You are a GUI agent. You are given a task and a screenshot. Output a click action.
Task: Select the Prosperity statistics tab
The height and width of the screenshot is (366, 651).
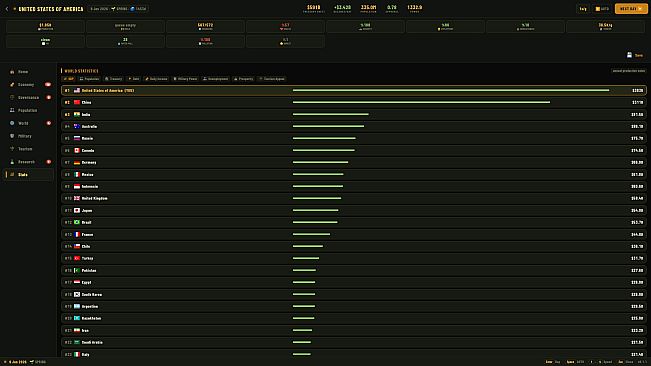click(x=244, y=79)
